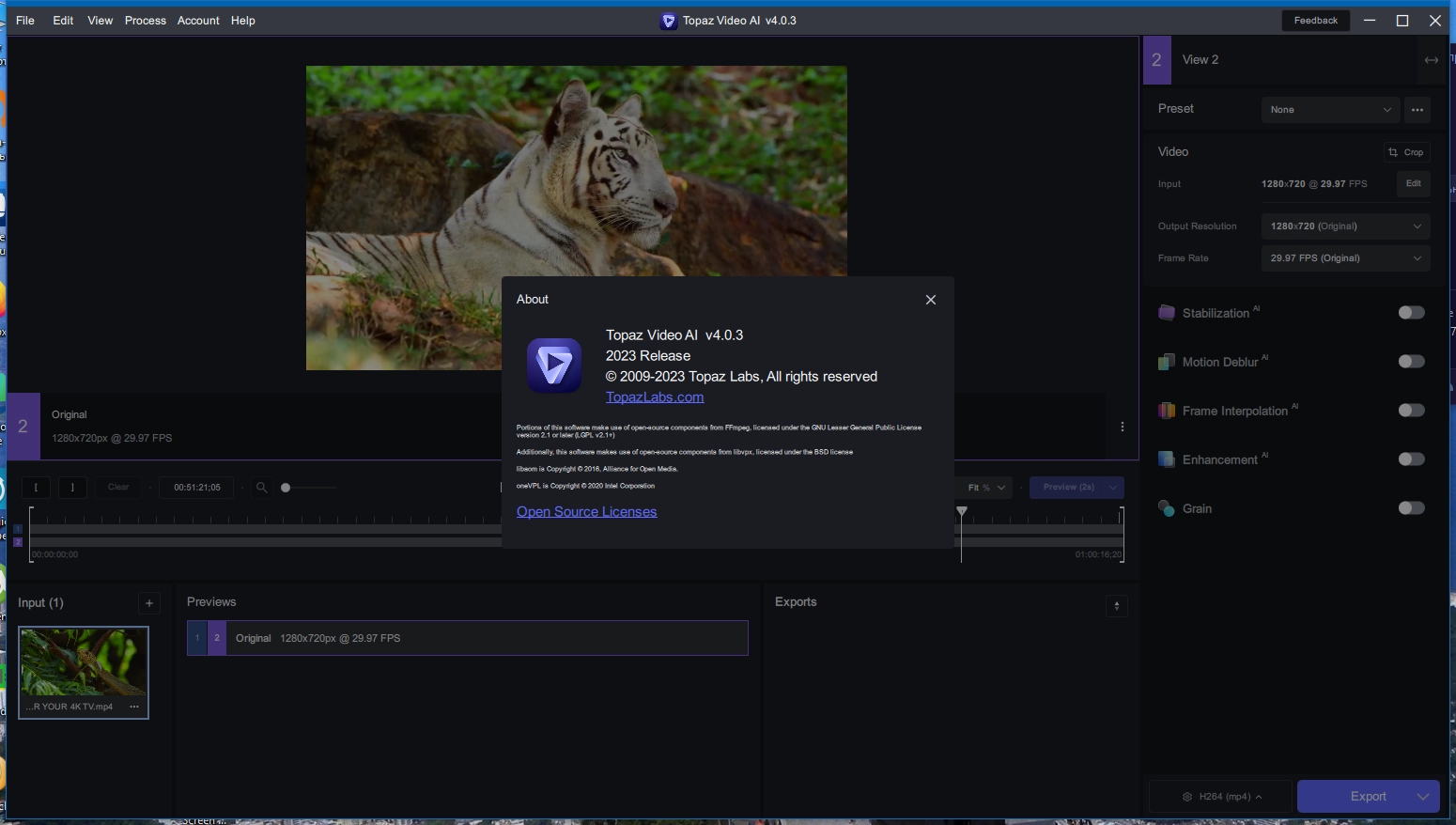Toggle Frame Interpolation on

tap(1410, 411)
